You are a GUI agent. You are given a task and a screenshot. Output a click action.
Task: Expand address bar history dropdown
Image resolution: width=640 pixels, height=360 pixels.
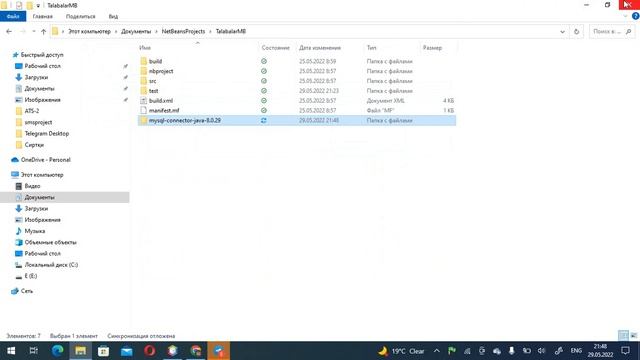(x=562, y=31)
